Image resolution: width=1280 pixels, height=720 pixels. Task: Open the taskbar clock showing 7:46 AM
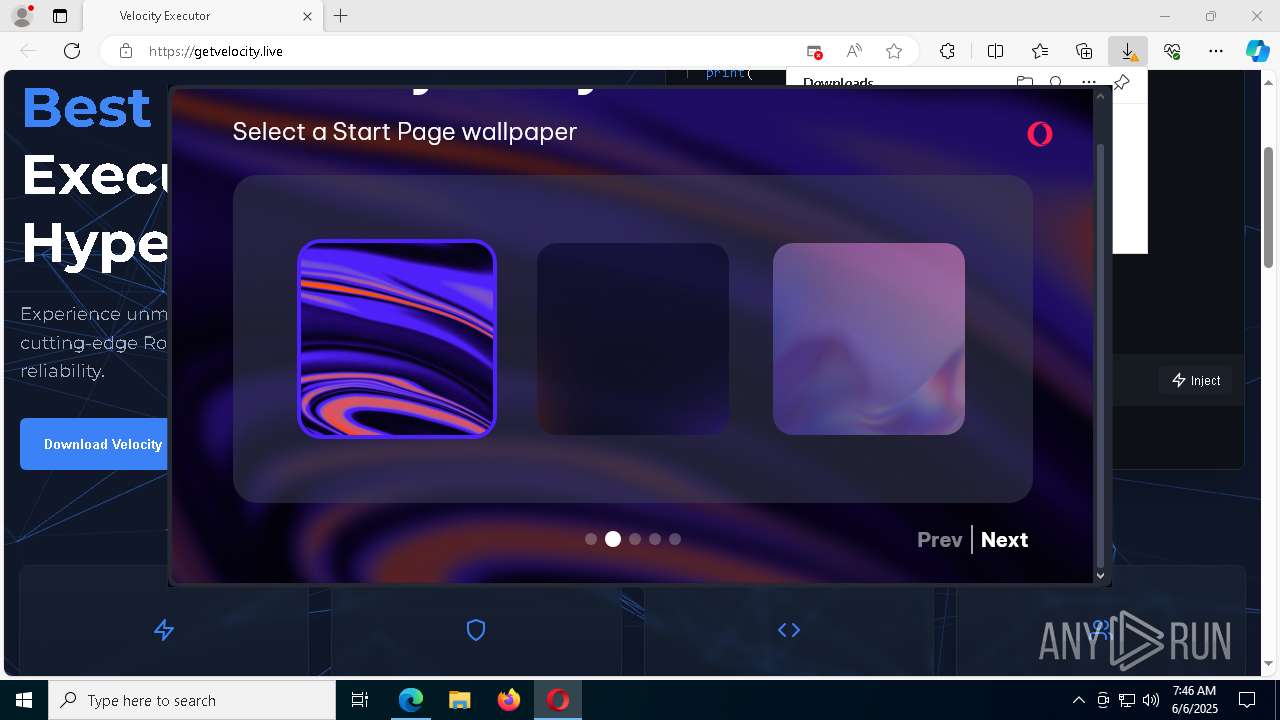(1194, 700)
